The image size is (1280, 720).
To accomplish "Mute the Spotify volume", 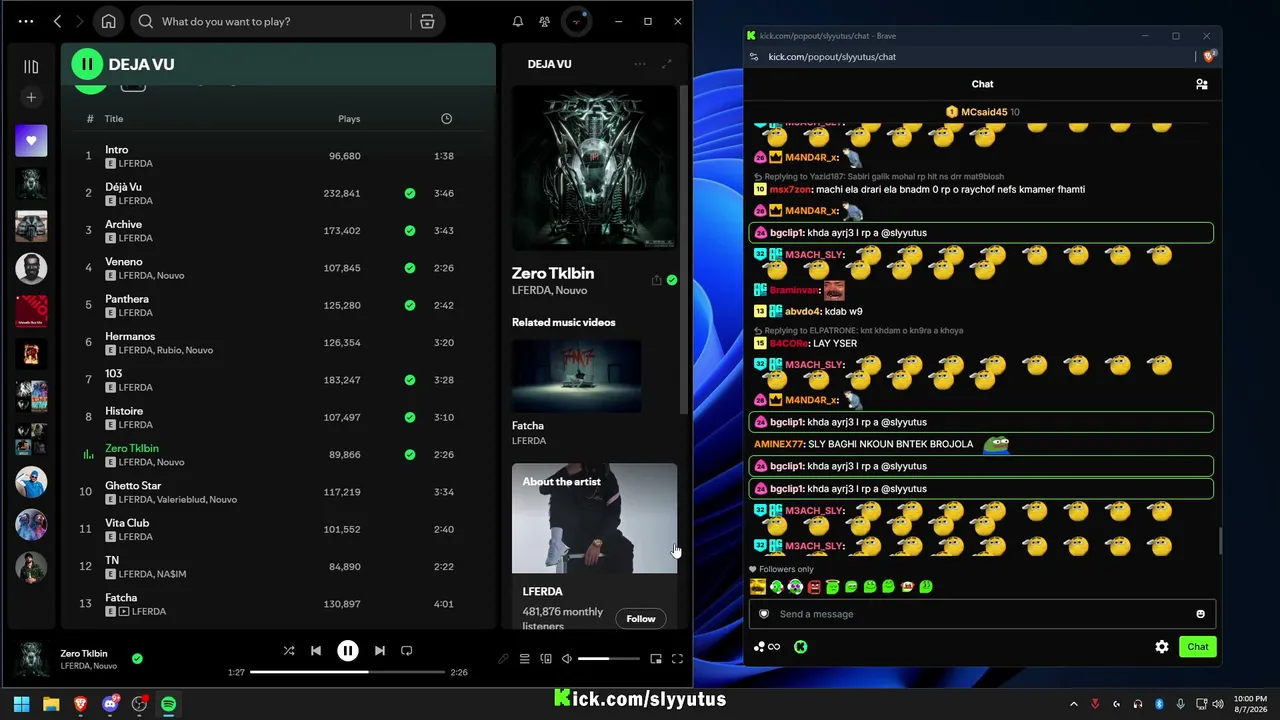I will [x=567, y=659].
